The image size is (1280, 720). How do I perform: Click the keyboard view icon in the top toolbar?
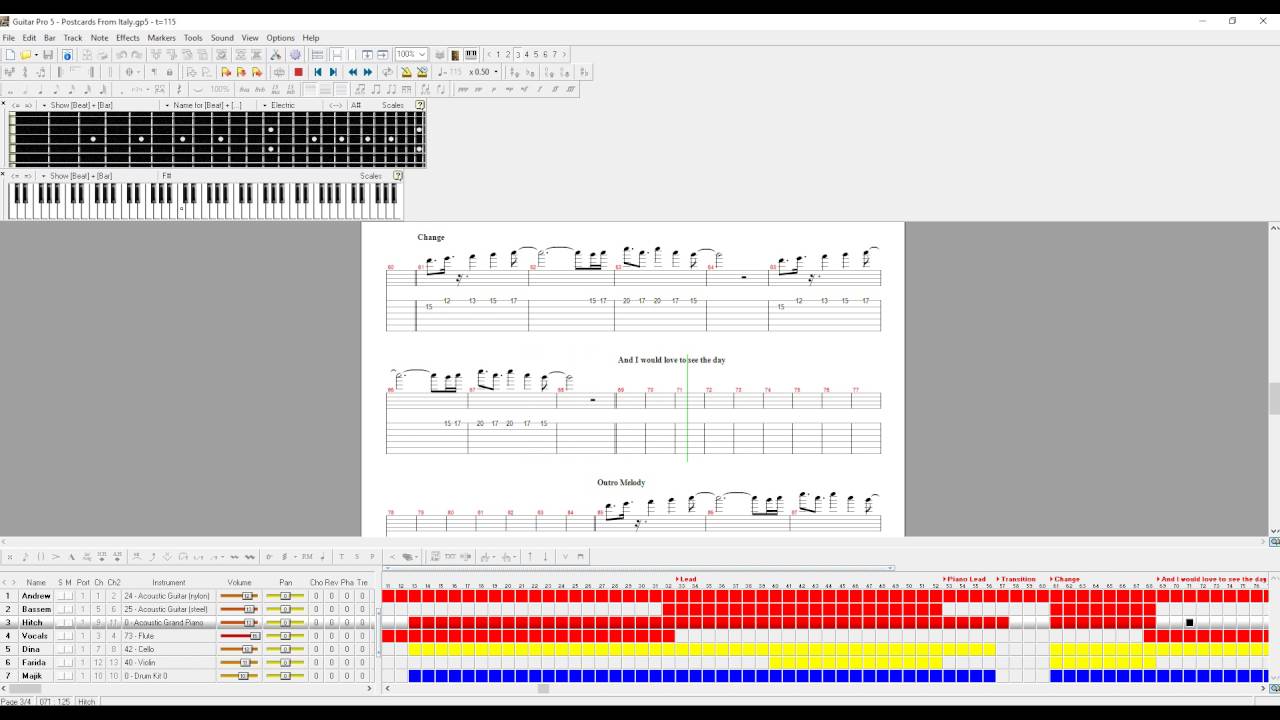[471, 55]
